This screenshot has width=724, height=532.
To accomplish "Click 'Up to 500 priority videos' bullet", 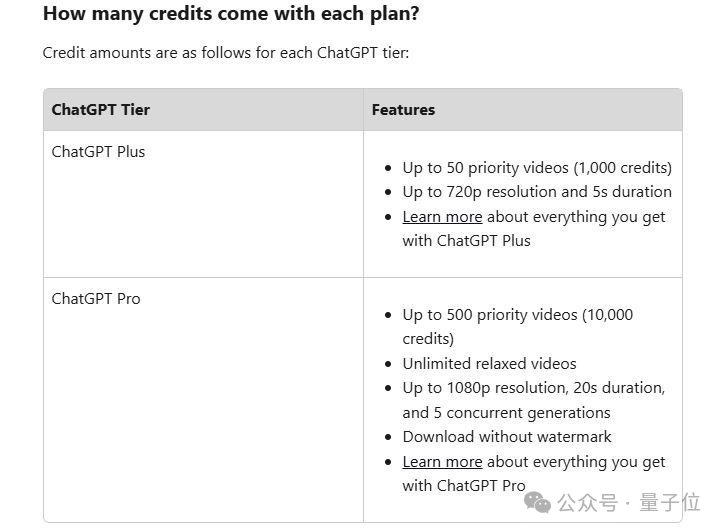I will (518, 326).
